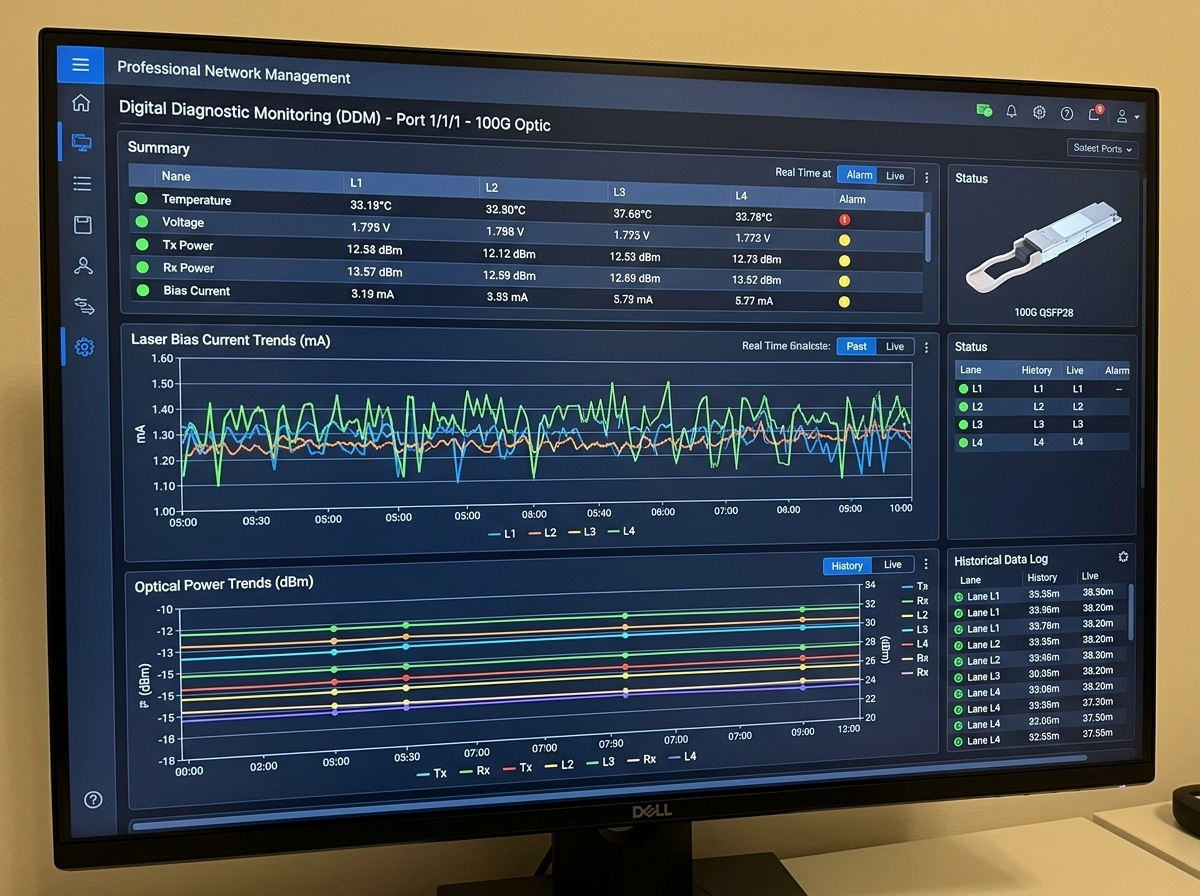Image resolution: width=1200 pixels, height=896 pixels.
Task: Open the sidebar settings gear
Action: pyautogui.click(x=84, y=348)
